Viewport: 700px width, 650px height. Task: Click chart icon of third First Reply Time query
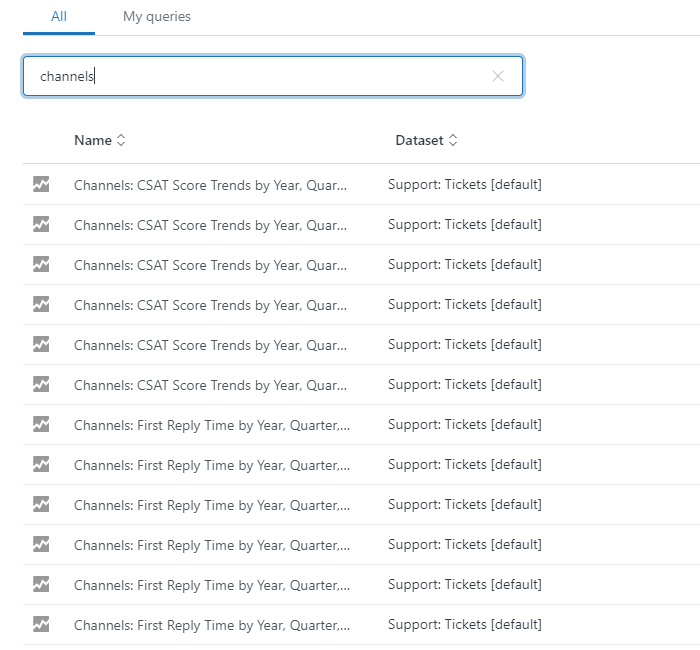pos(41,504)
